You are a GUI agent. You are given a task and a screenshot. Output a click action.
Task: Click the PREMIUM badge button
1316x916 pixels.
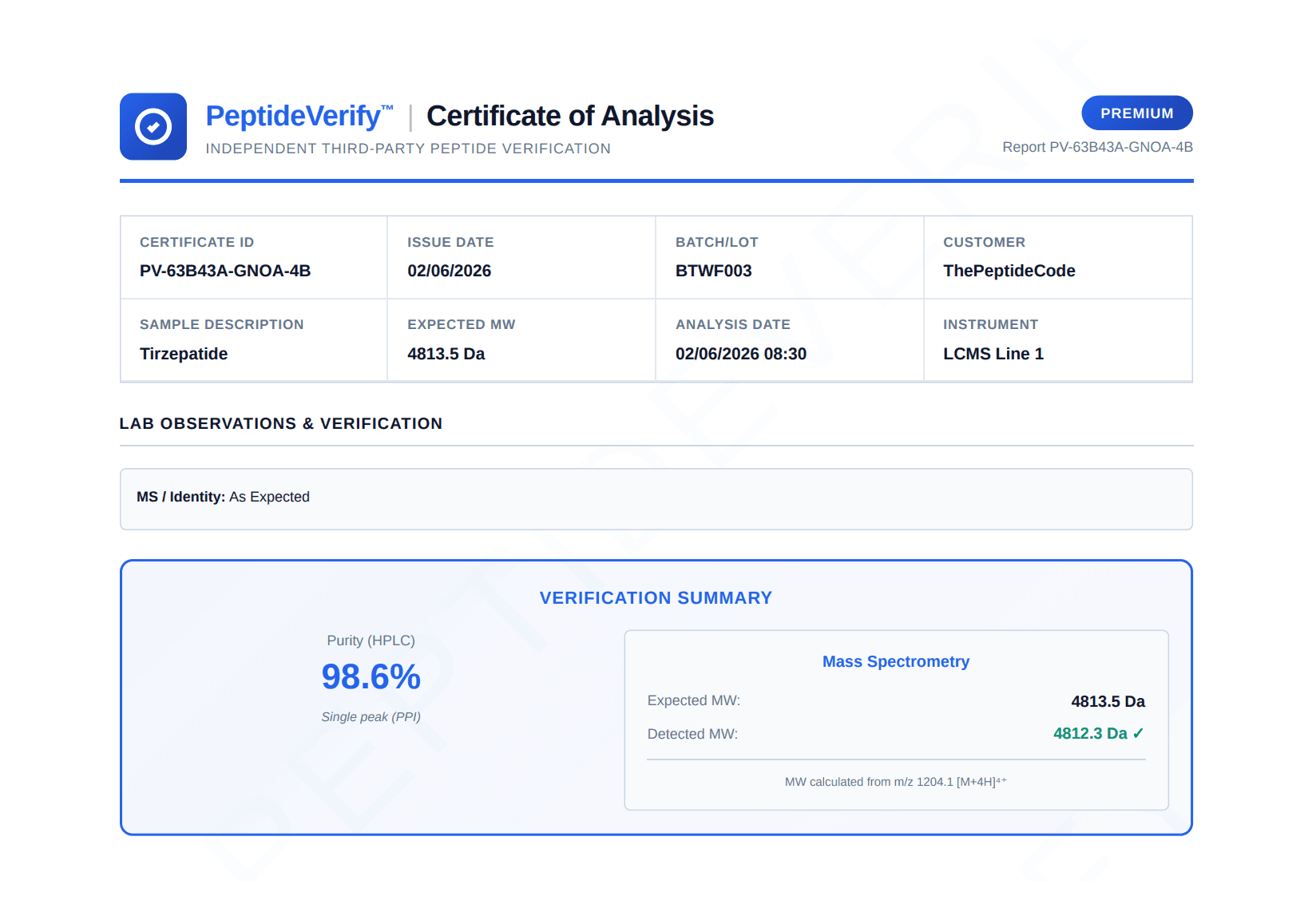click(x=1137, y=113)
